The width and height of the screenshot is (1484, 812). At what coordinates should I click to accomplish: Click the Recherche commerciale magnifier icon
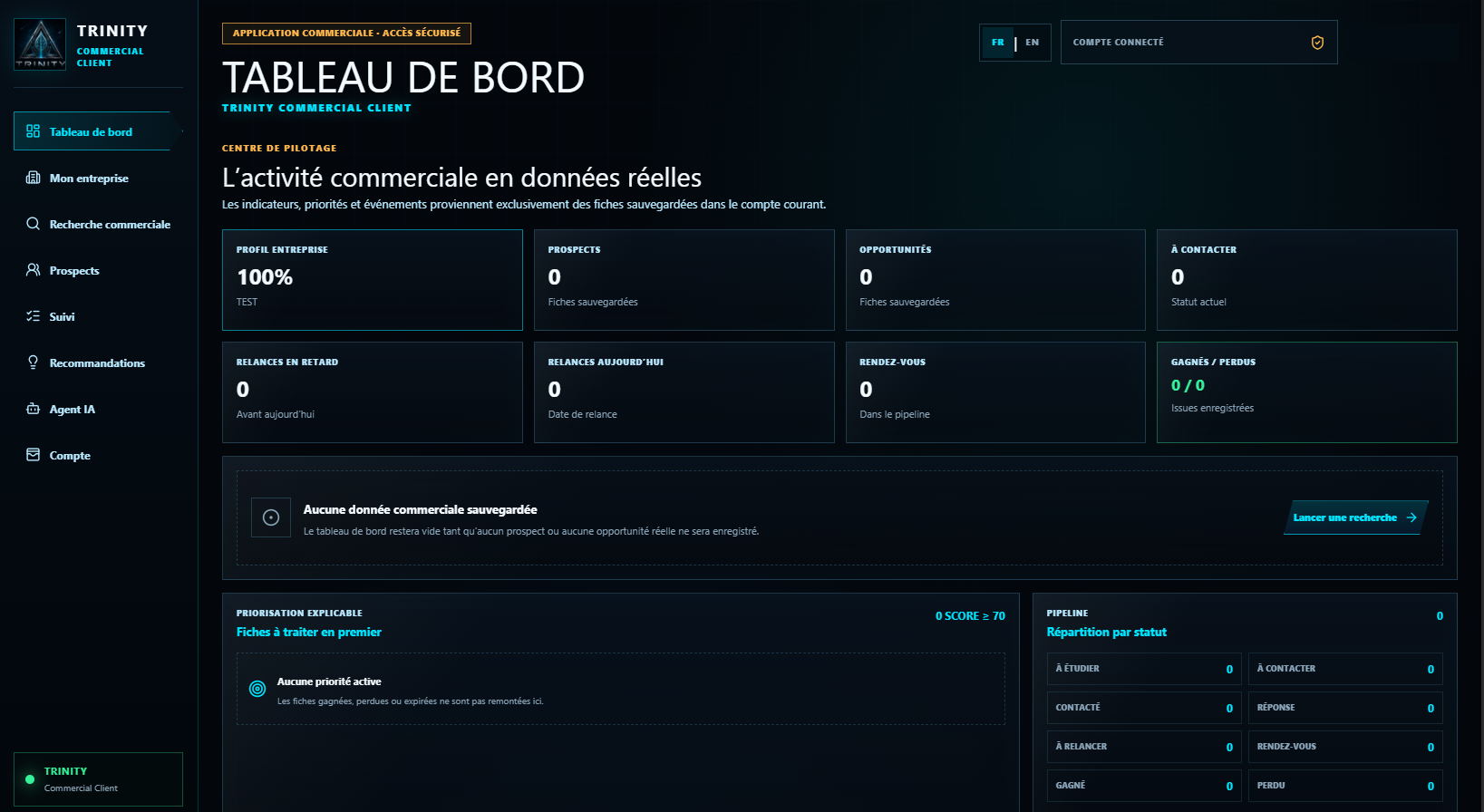point(34,224)
